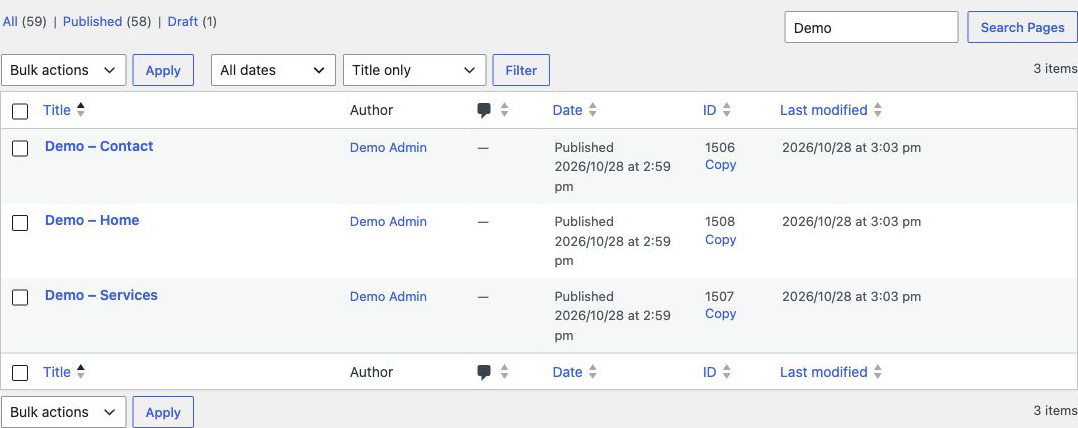Sort by bottom ID column header
The height and width of the screenshot is (428, 1078).
(710, 372)
